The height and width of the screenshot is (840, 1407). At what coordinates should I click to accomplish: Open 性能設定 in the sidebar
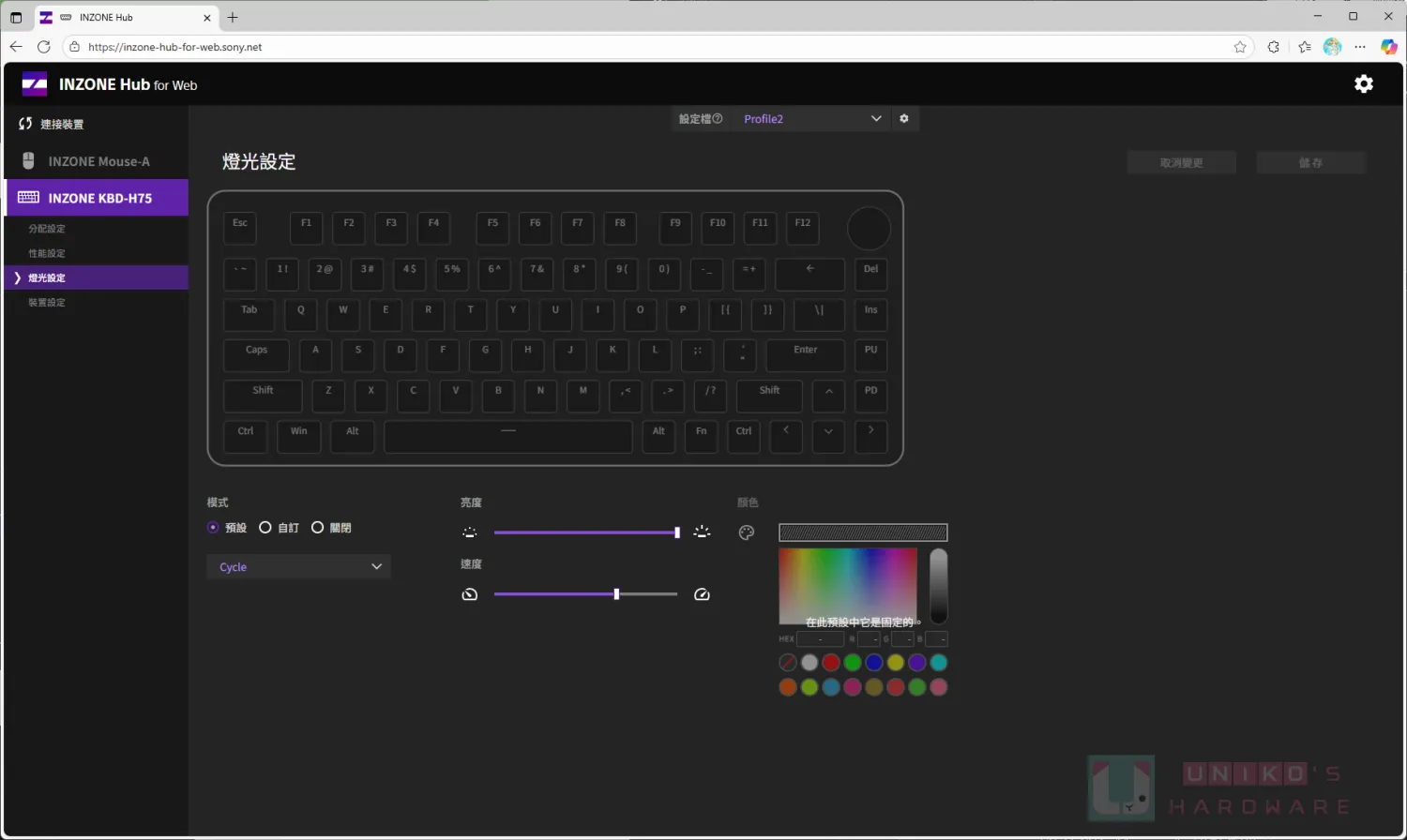click(47, 253)
